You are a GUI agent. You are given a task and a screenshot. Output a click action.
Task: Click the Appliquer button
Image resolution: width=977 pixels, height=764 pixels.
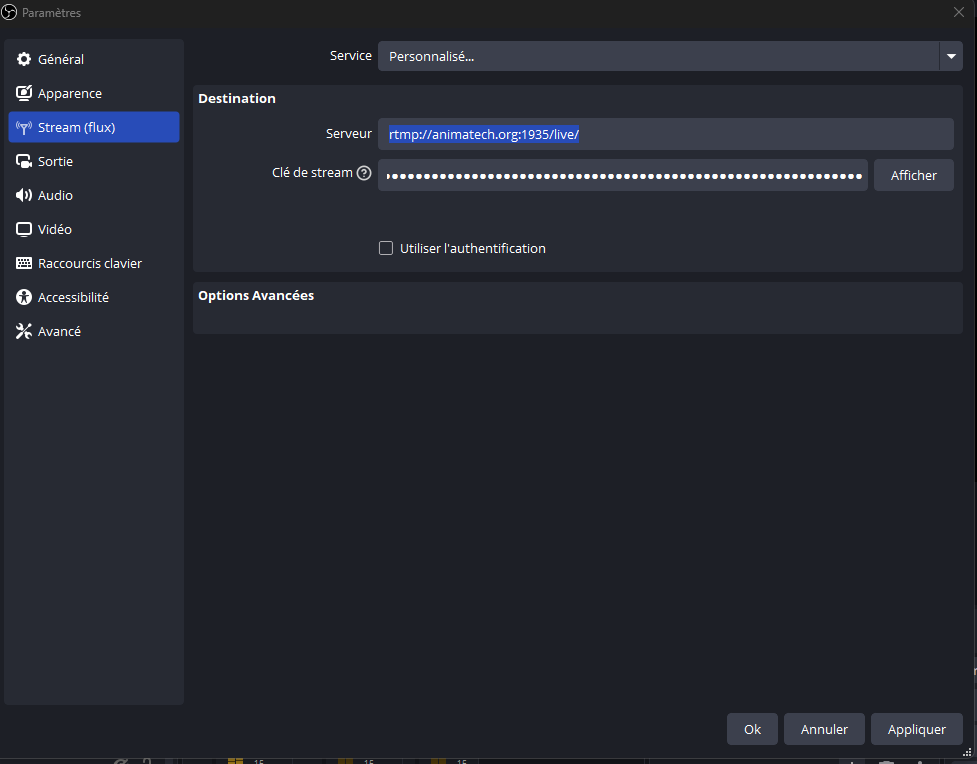coord(916,730)
